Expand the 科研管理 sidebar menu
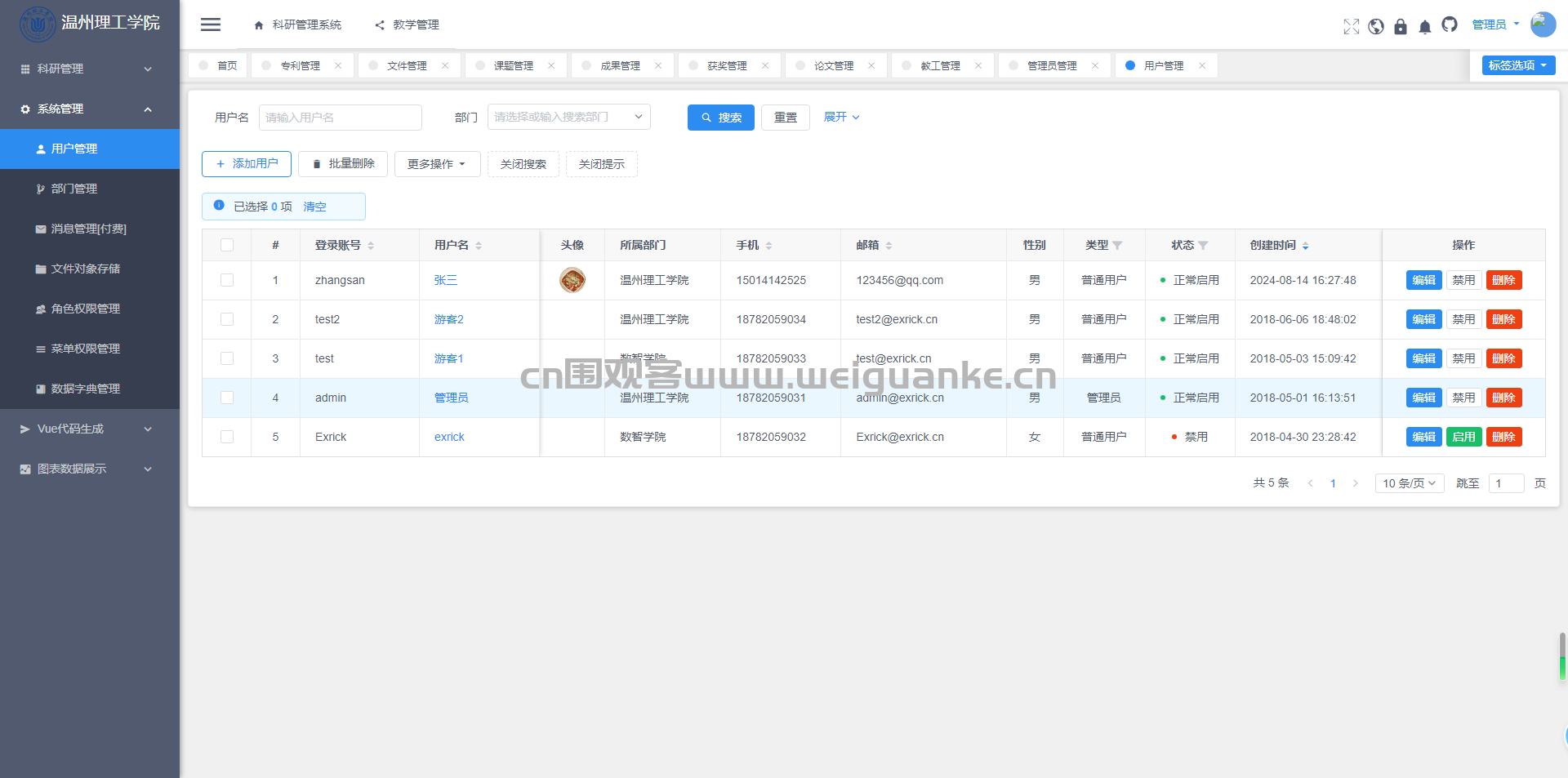This screenshot has height=778, width=1568. (x=90, y=69)
